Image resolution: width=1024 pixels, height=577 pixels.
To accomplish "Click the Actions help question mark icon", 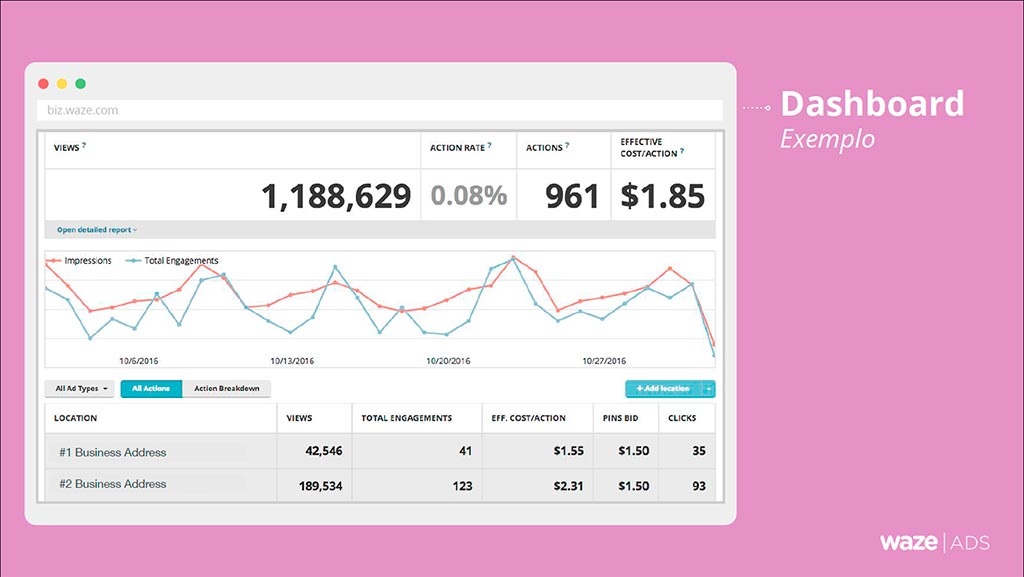I will click(x=567, y=145).
